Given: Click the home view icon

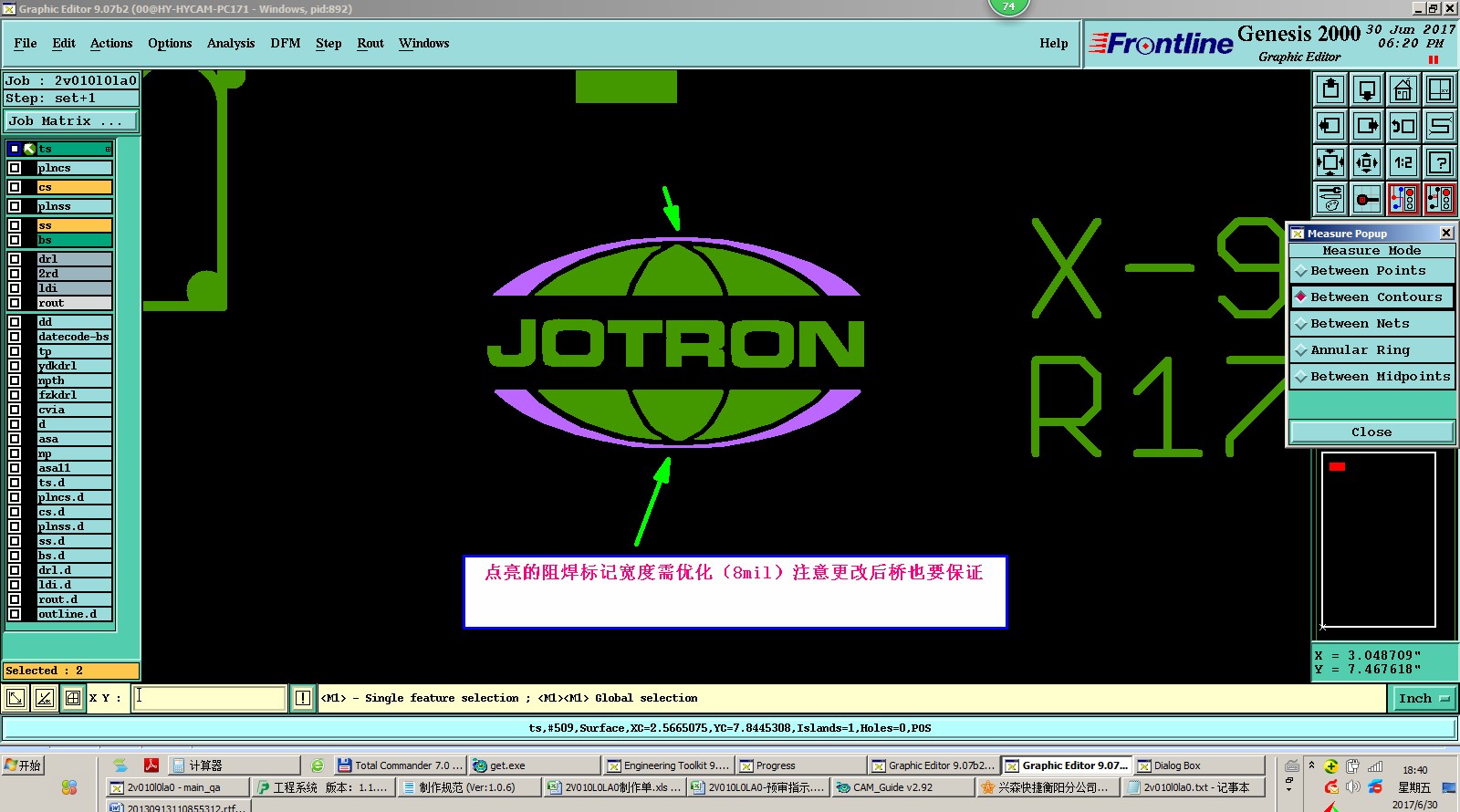Looking at the screenshot, I should click(x=1403, y=89).
